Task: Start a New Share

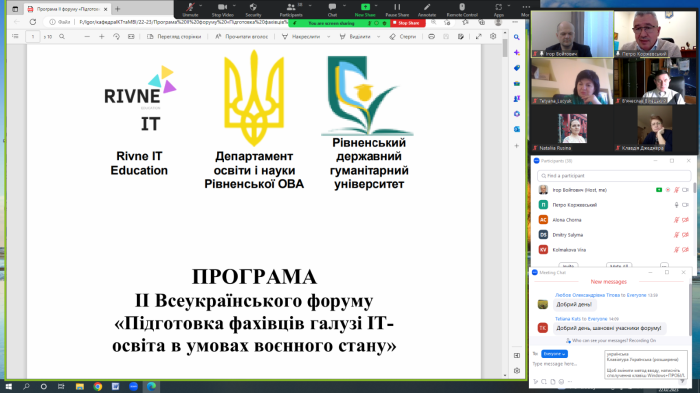Action: coord(365,9)
